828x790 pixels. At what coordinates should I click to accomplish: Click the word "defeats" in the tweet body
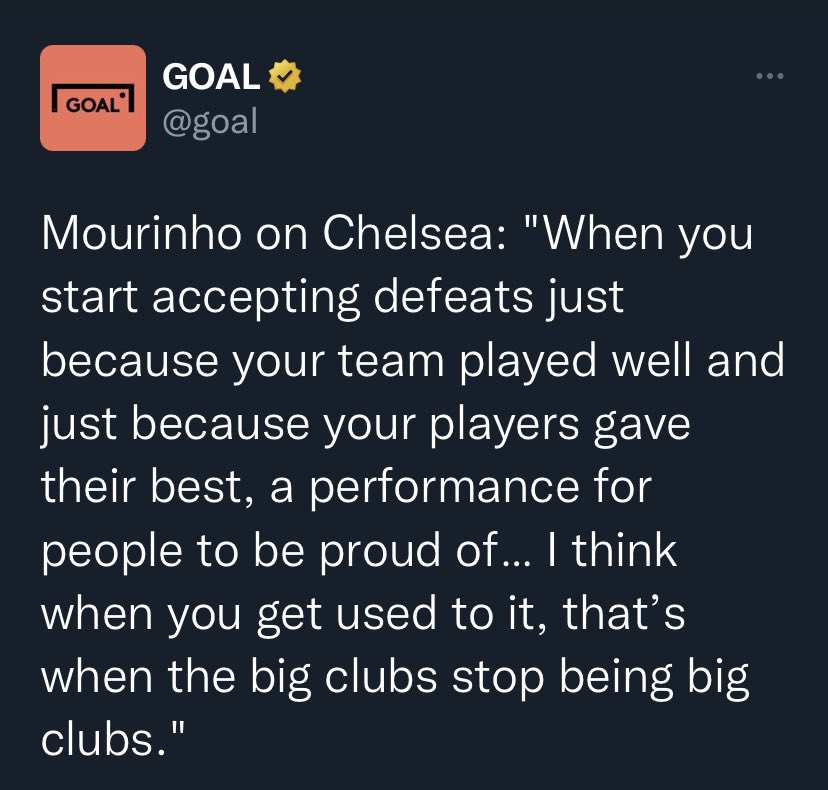coord(453,297)
